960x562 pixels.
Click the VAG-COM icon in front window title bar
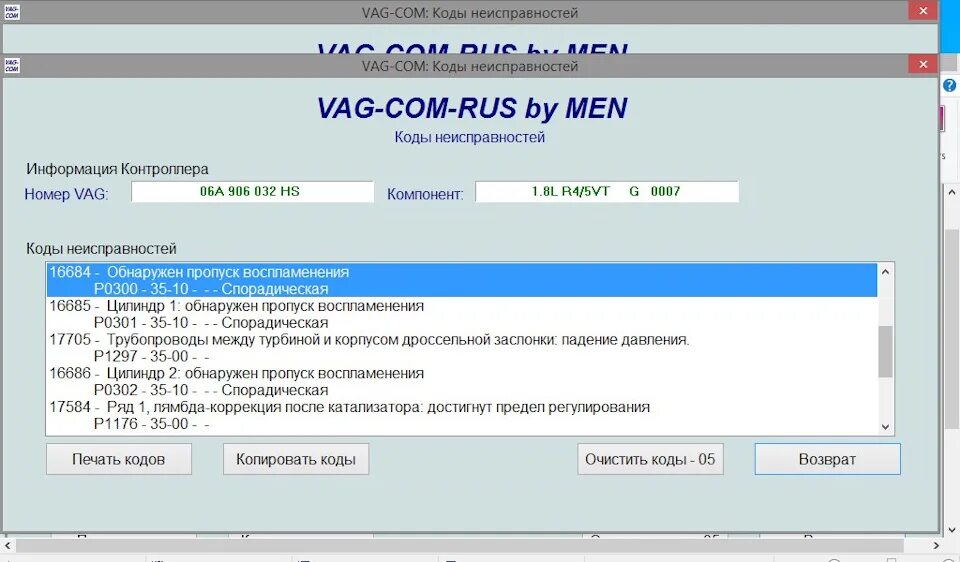pyautogui.click(x=12, y=66)
